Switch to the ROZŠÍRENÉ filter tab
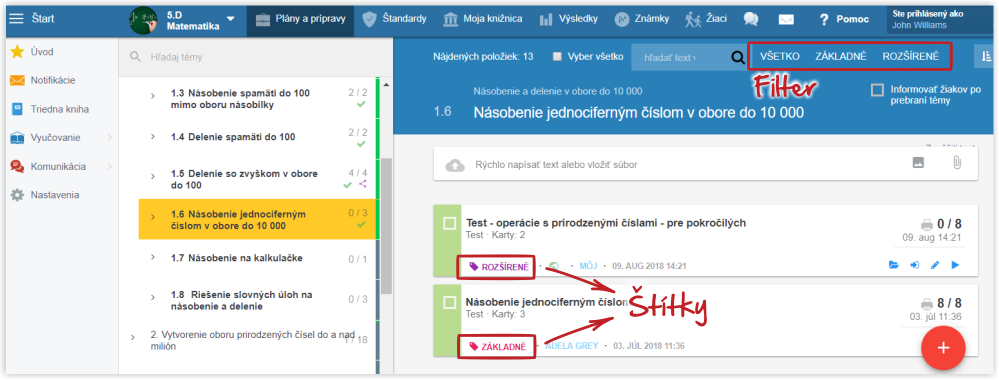This screenshot has height=380, width=999. [910, 56]
